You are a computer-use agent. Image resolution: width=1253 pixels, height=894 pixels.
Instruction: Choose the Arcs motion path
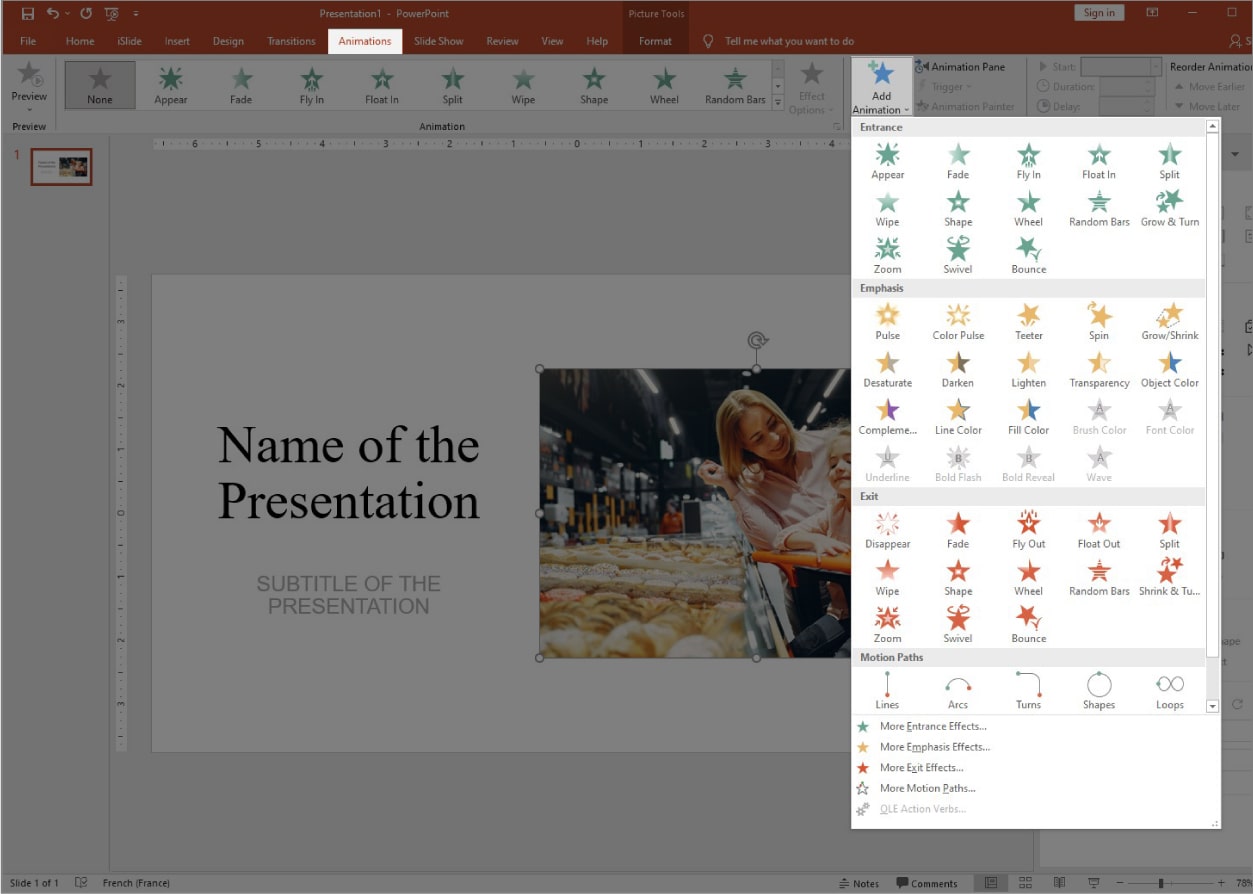coord(958,691)
